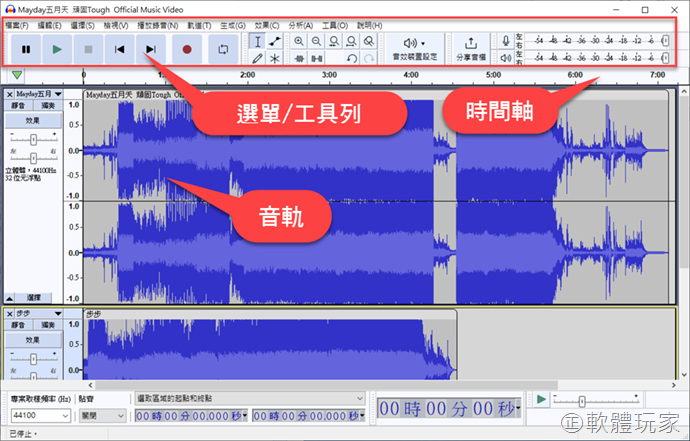Mute the Mayday五月天 track (靜音)
Image resolution: width=690 pixels, height=441 pixels.
[x=18, y=105]
